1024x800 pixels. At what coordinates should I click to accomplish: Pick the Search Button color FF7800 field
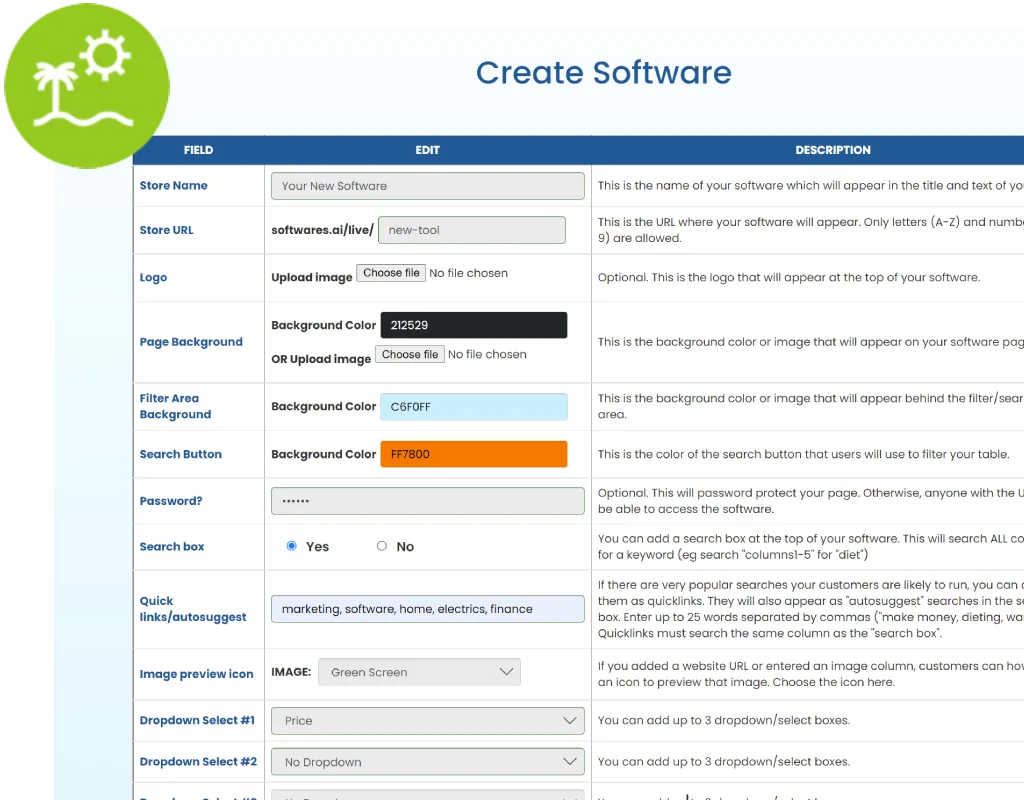click(x=473, y=455)
